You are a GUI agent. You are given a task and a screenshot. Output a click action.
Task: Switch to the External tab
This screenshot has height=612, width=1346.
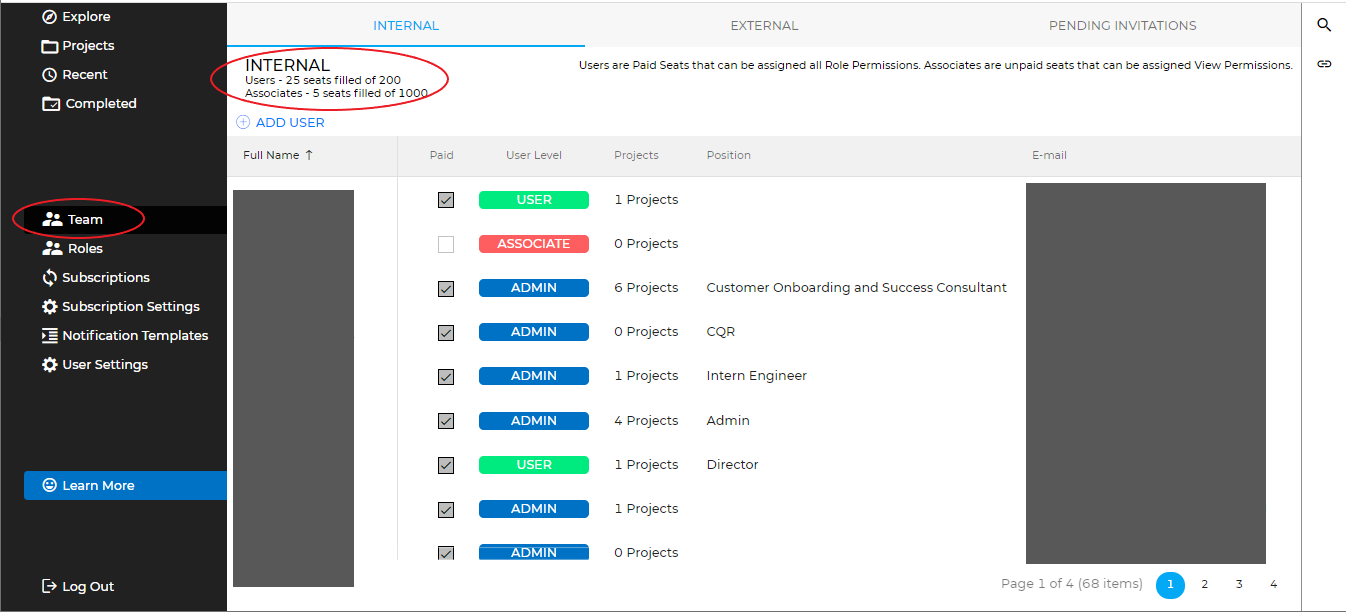(x=764, y=26)
